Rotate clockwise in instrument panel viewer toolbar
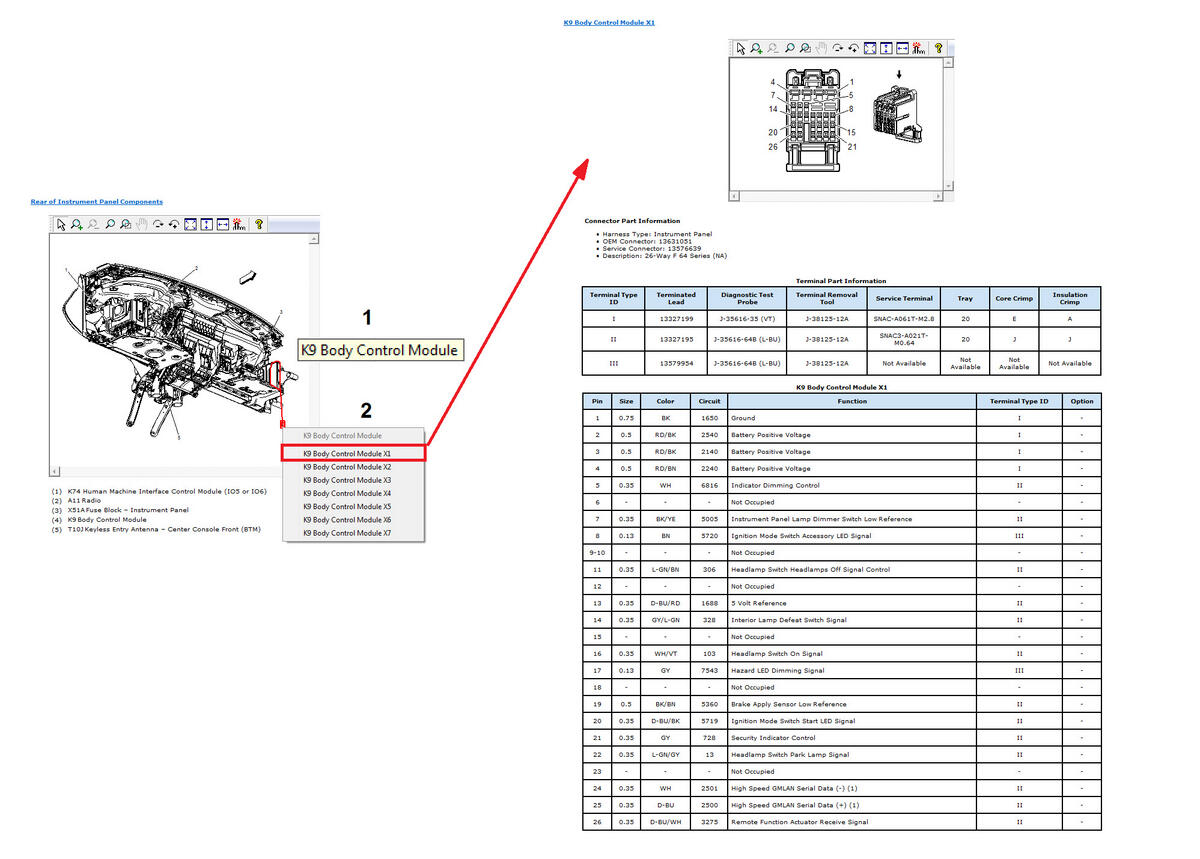The width and height of the screenshot is (1200, 859). [158, 225]
